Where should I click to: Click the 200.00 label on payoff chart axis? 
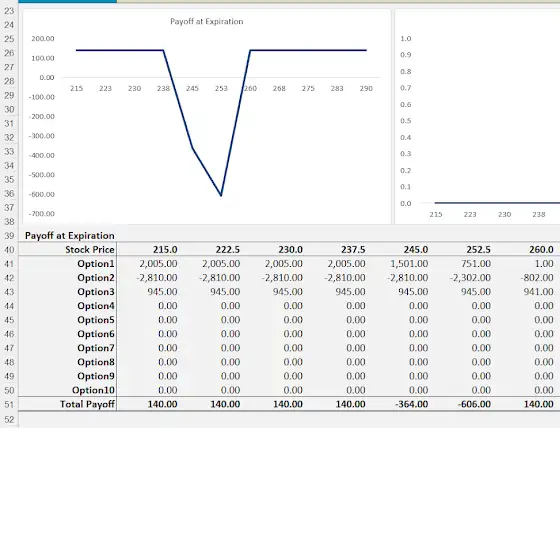43,39
